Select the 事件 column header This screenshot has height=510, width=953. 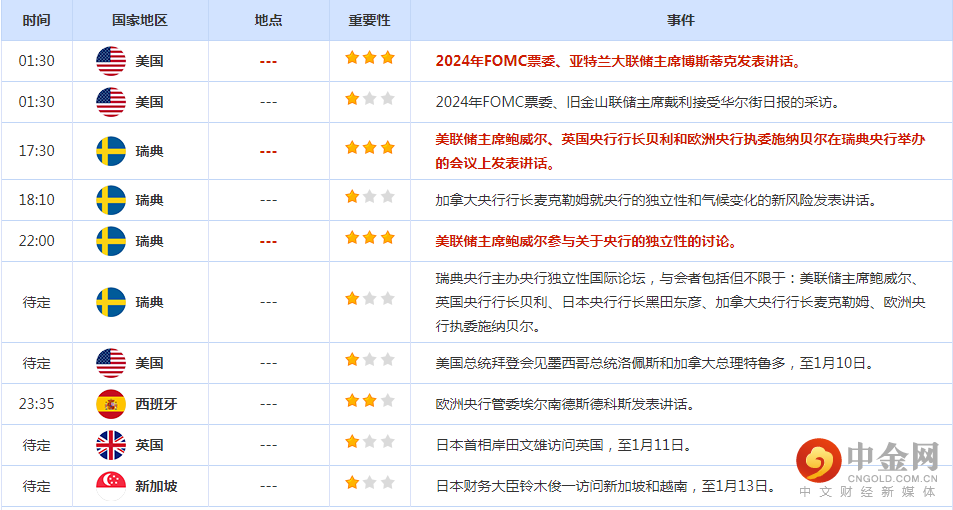(680, 20)
